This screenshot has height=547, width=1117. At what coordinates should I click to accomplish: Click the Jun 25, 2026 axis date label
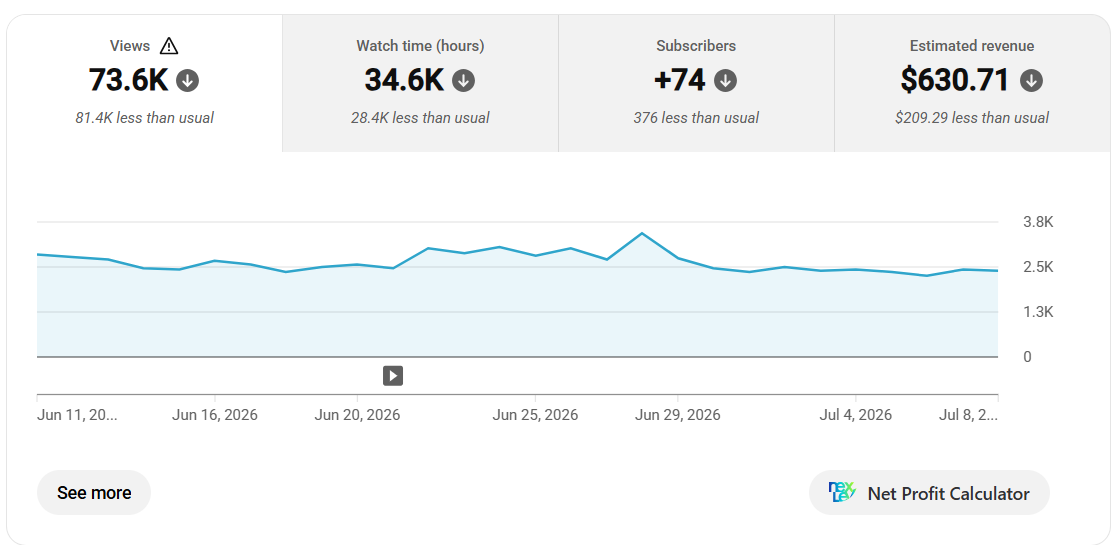coord(535,415)
